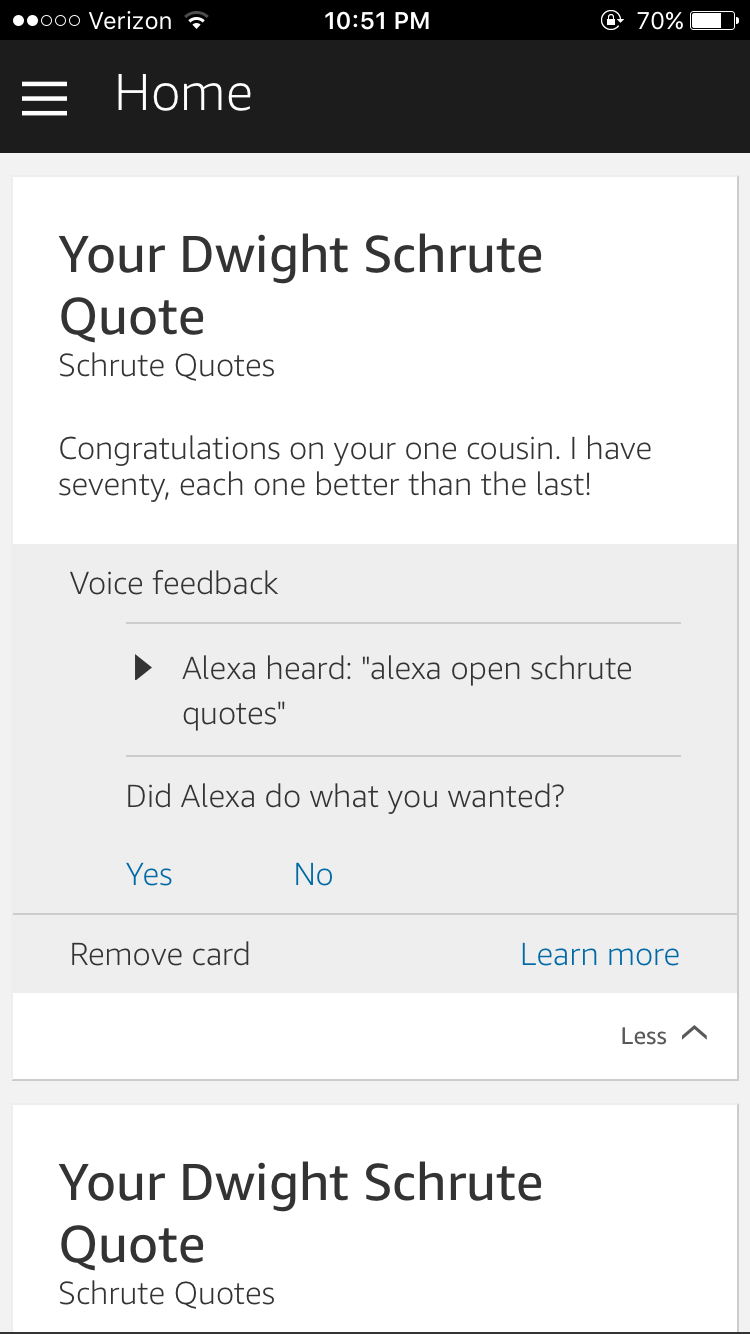Answer Yes to Alexa feedback

pyautogui.click(x=149, y=874)
